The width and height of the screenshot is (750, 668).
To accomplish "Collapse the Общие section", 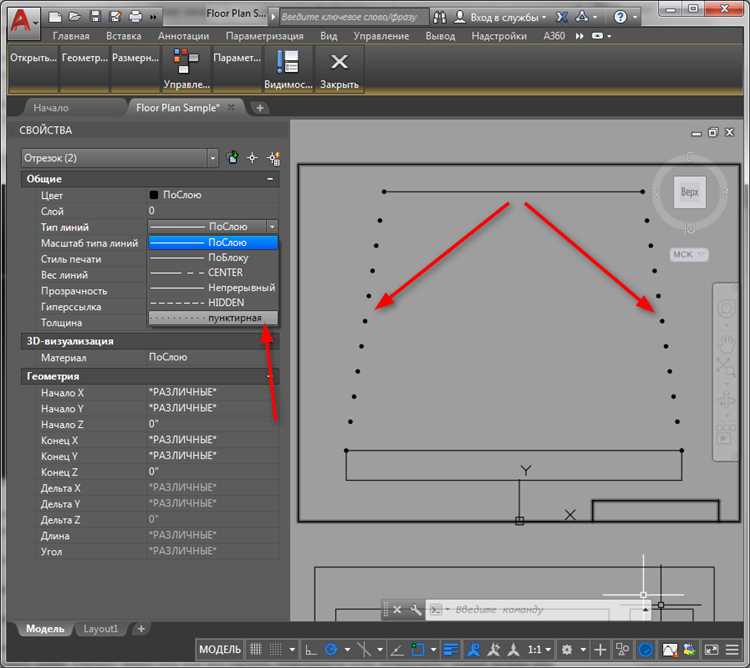I will [x=270, y=179].
